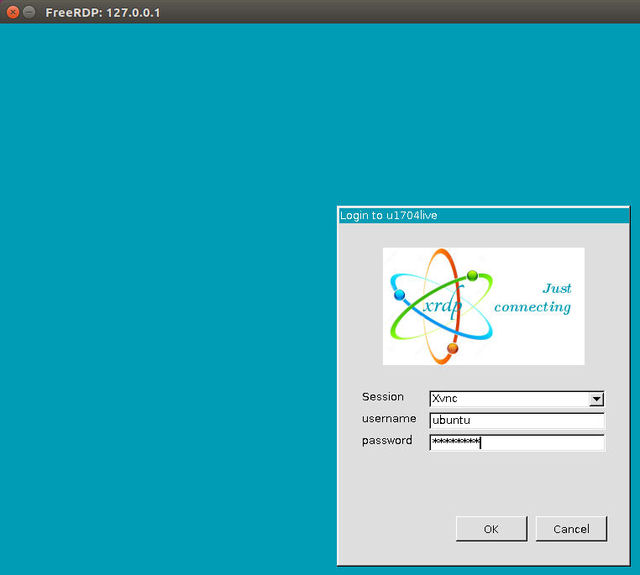Focus the password input field
The image size is (640, 575).
[517, 442]
